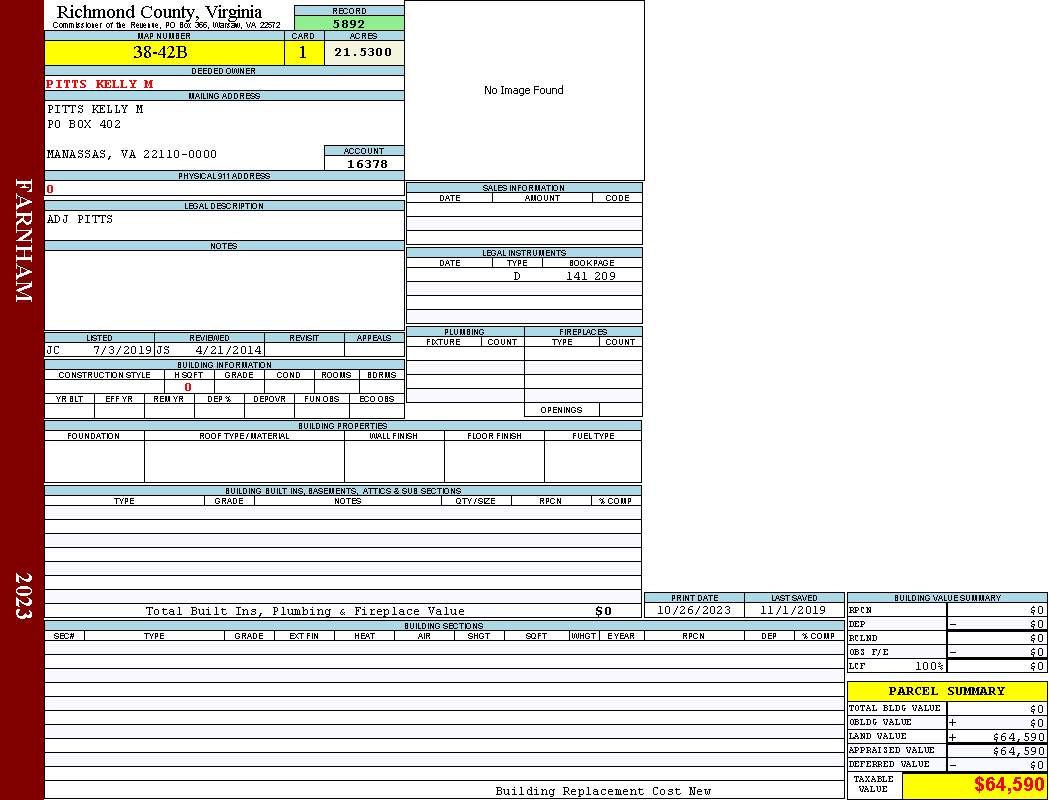
Task: Select the map number 38-42B field
Action: [163, 53]
